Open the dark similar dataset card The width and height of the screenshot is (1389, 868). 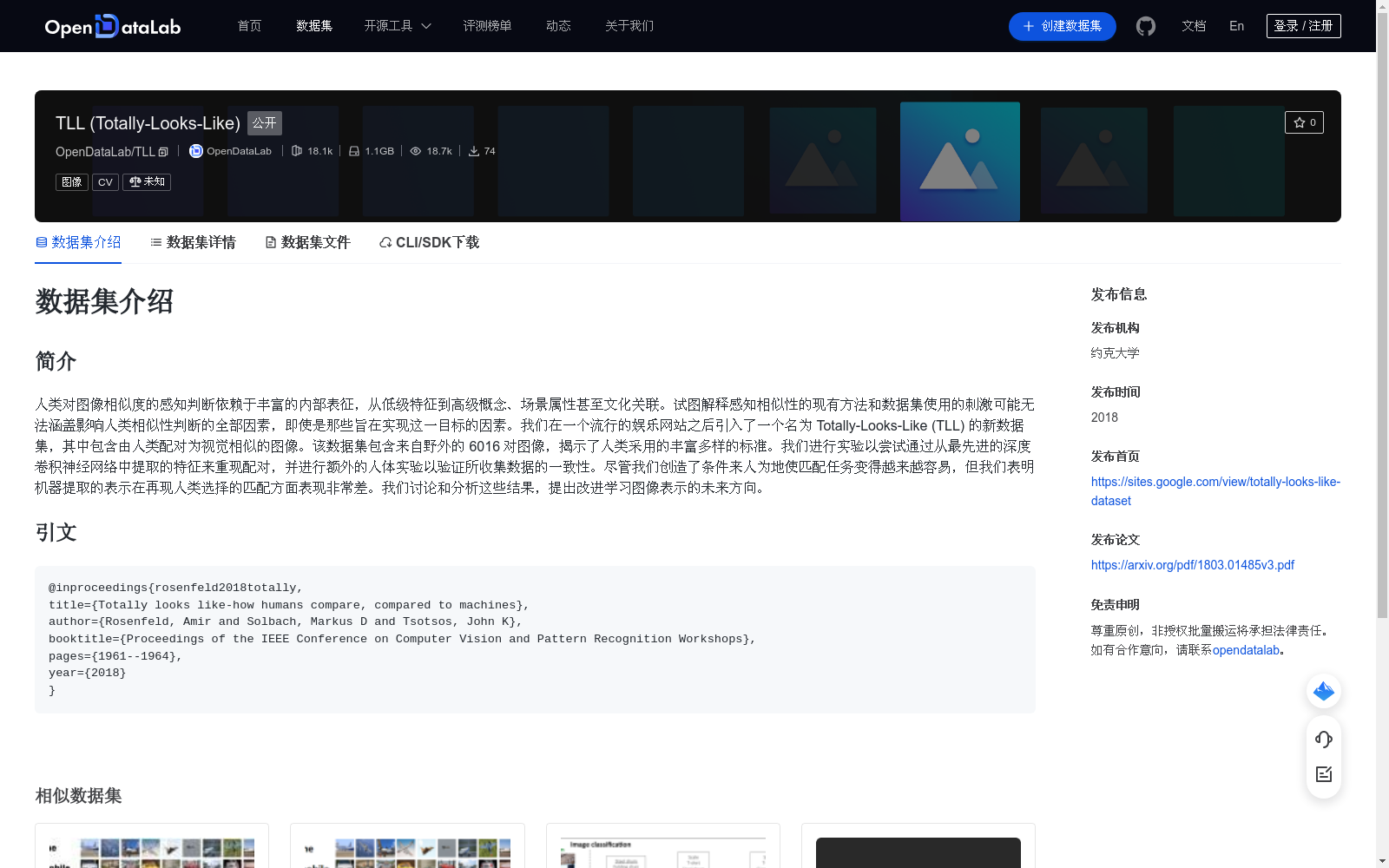click(918, 845)
